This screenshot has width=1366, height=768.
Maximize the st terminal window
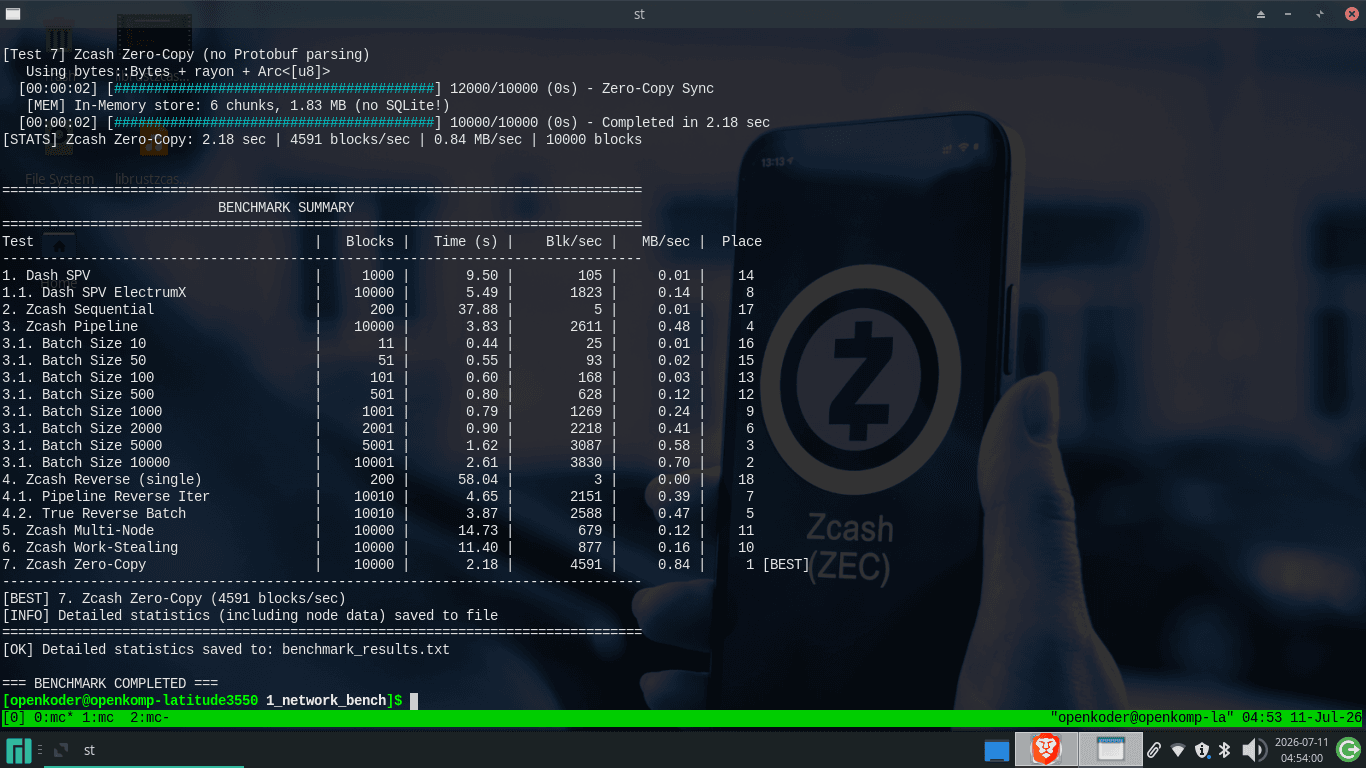coord(1320,14)
